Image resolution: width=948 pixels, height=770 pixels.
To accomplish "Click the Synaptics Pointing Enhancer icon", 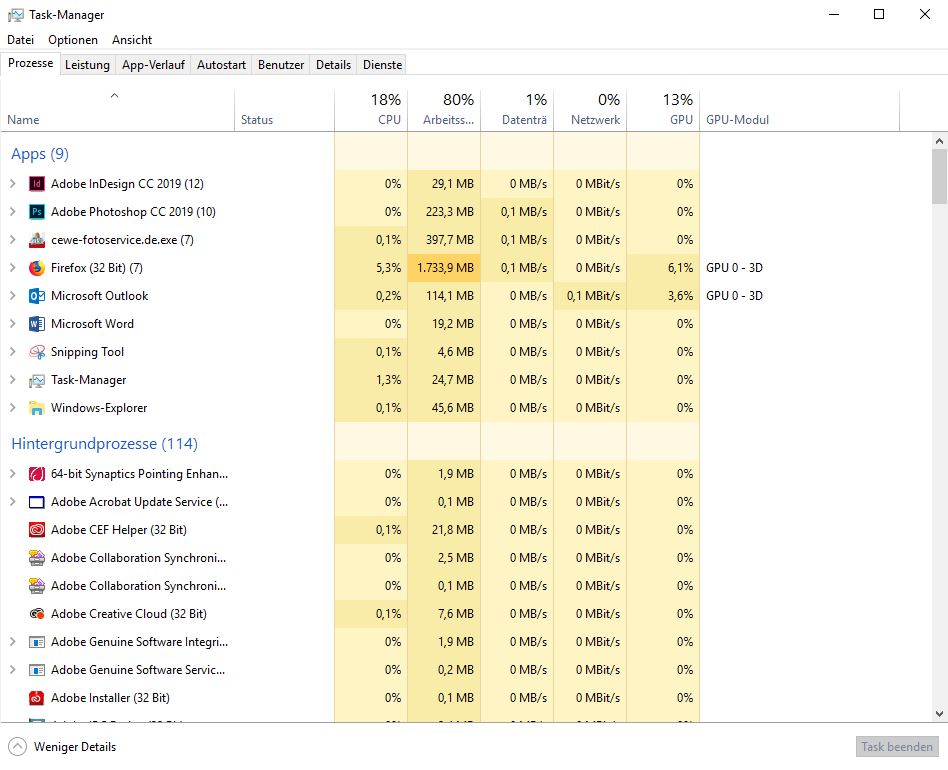I will 37,474.
